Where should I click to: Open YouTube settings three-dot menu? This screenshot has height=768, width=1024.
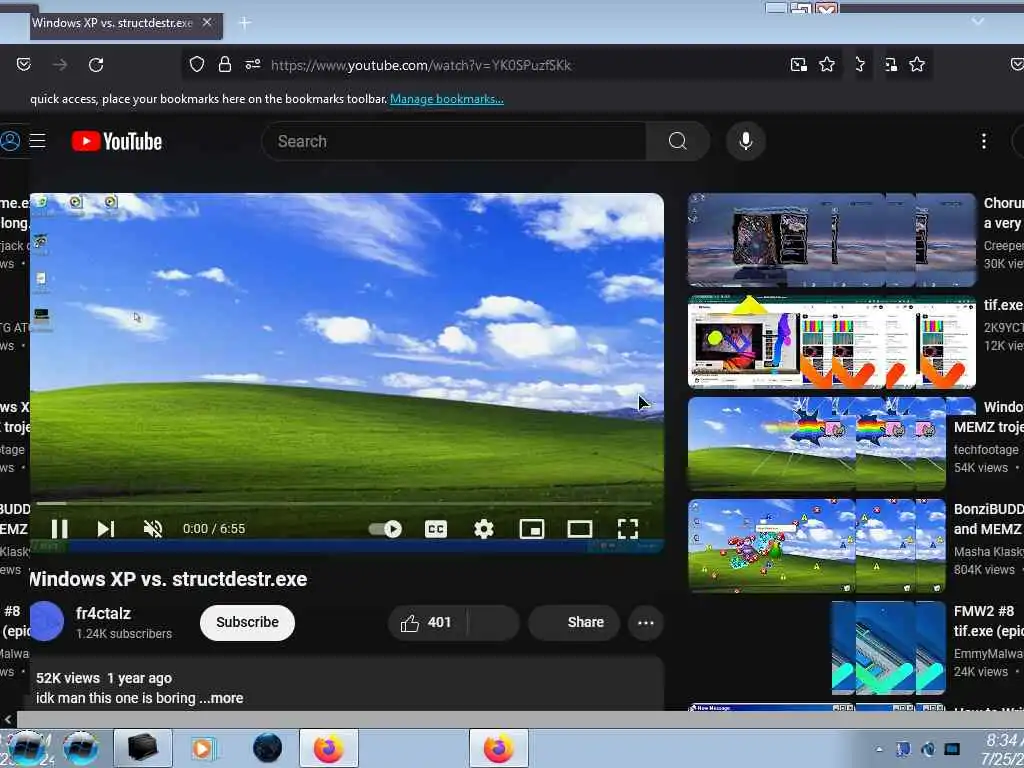coord(984,141)
